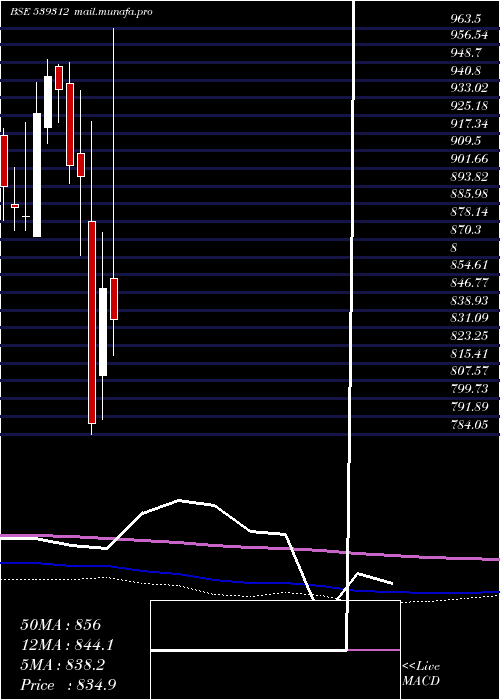
Task: Click the longest red candlestick body
Action: pyautogui.click(x=92, y=322)
